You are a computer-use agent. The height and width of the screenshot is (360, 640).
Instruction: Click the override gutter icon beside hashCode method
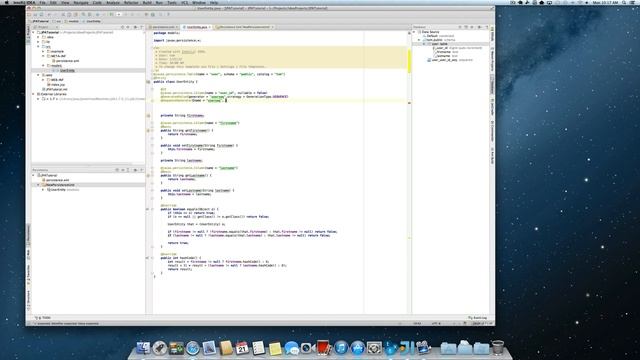pos(148,258)
